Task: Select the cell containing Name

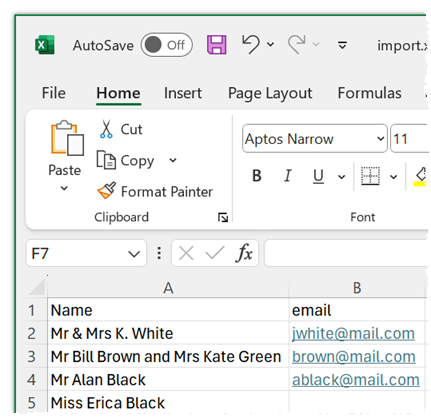Action: [x=168, y=310]
